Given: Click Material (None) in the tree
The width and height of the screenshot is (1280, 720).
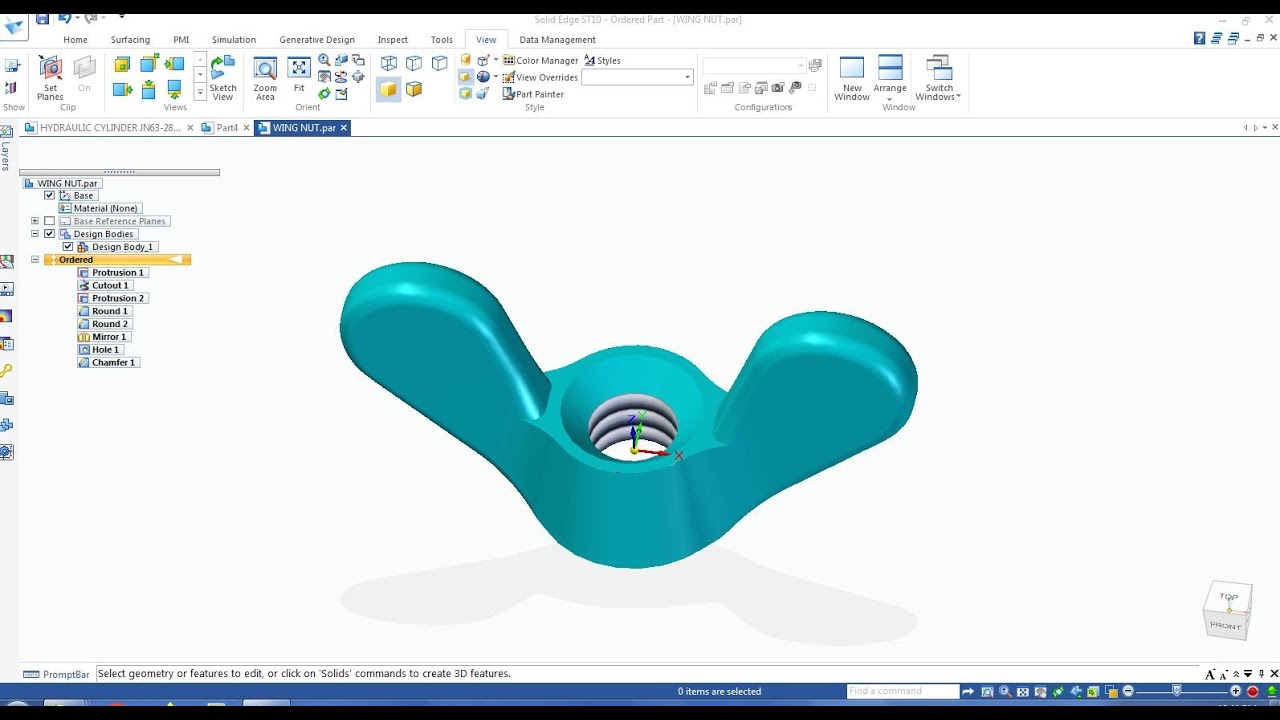Looking at the screenshot, I should pyautogui.click(x=99, y=209).
